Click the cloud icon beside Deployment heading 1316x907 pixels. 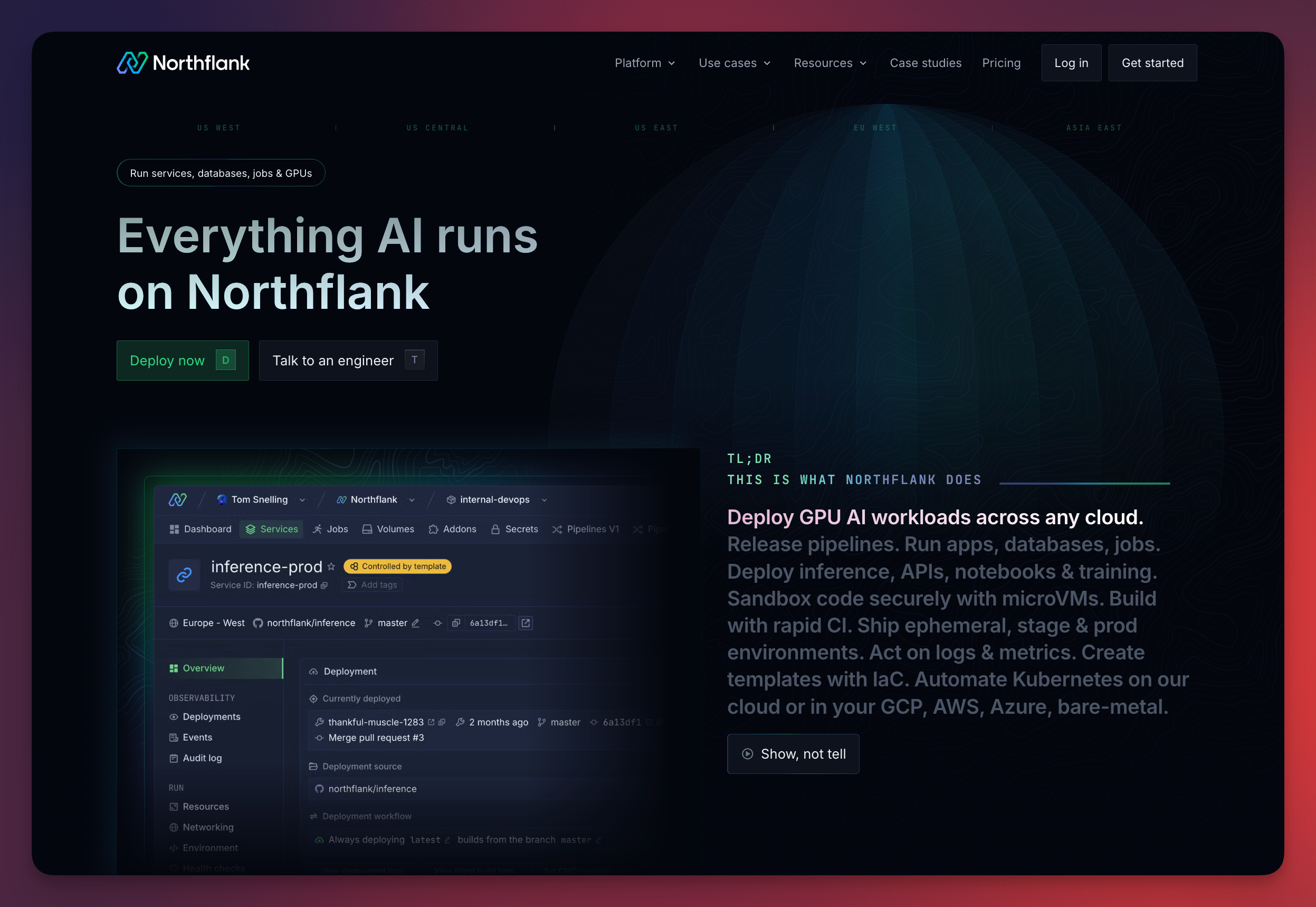coord(313,671)
